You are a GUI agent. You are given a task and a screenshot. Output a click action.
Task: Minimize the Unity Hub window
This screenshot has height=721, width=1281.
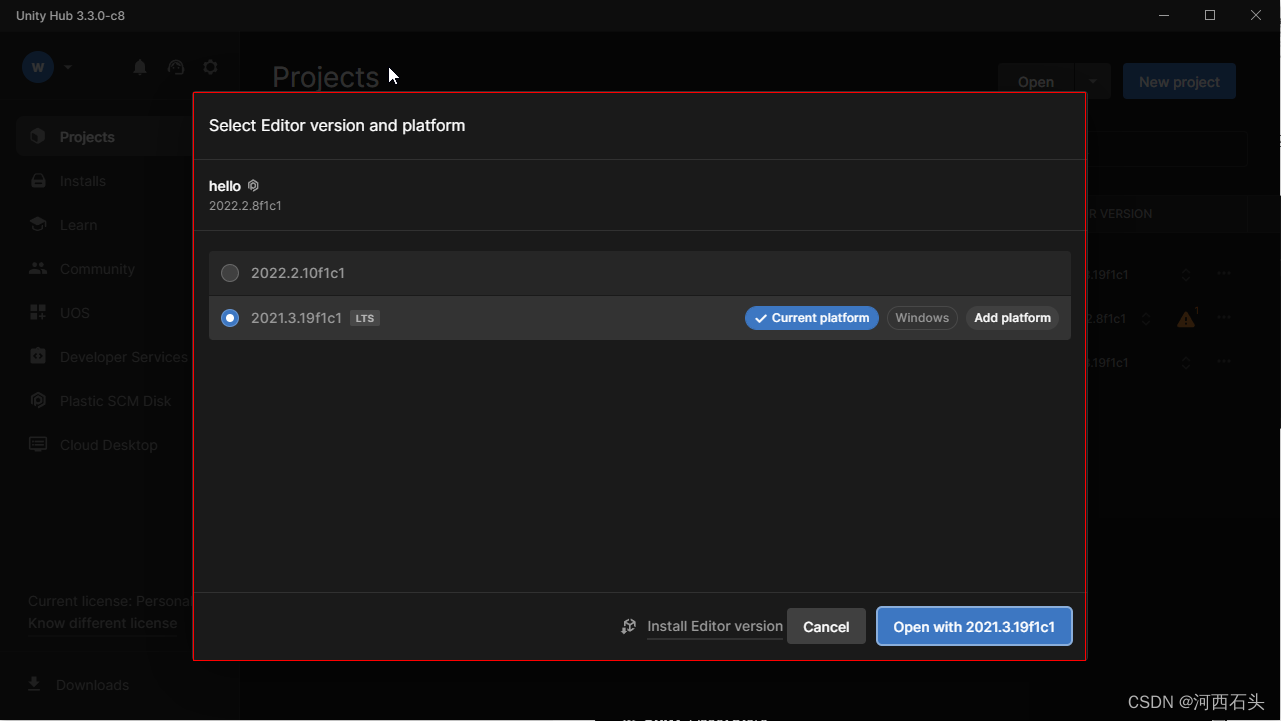[x=1164, y=15]
